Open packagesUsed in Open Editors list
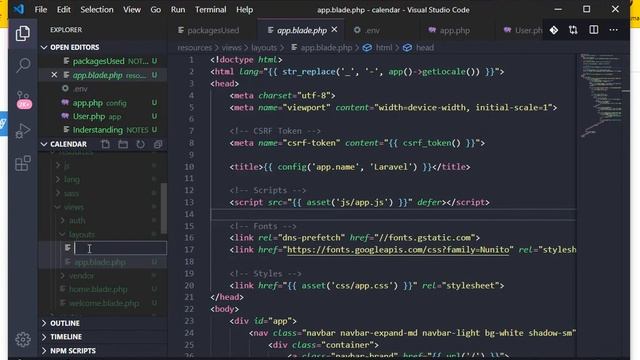Viewport: 640px width, 360px height. [x=98, y=61]
